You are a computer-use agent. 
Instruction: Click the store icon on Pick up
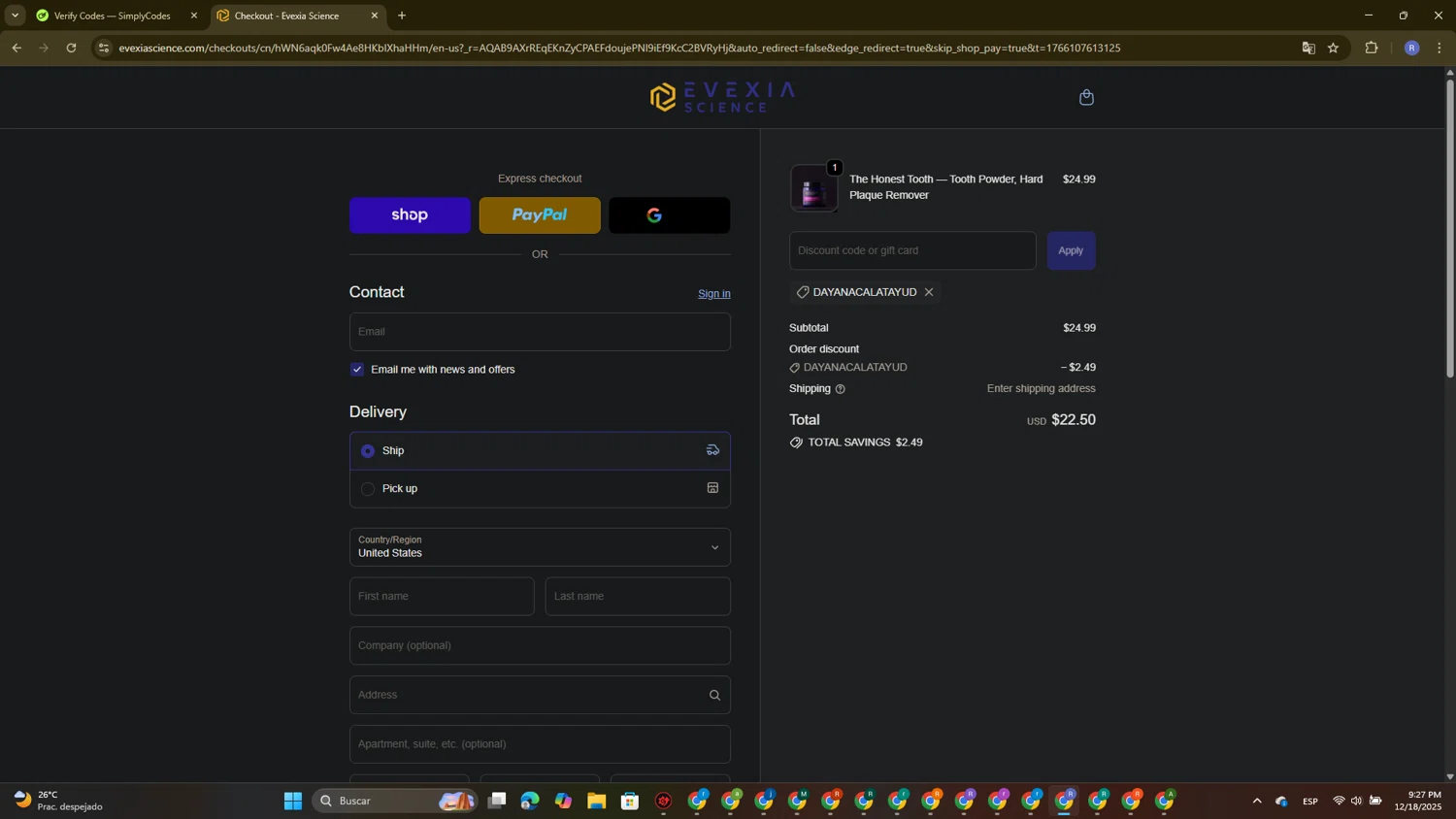(x=712, y=488)
